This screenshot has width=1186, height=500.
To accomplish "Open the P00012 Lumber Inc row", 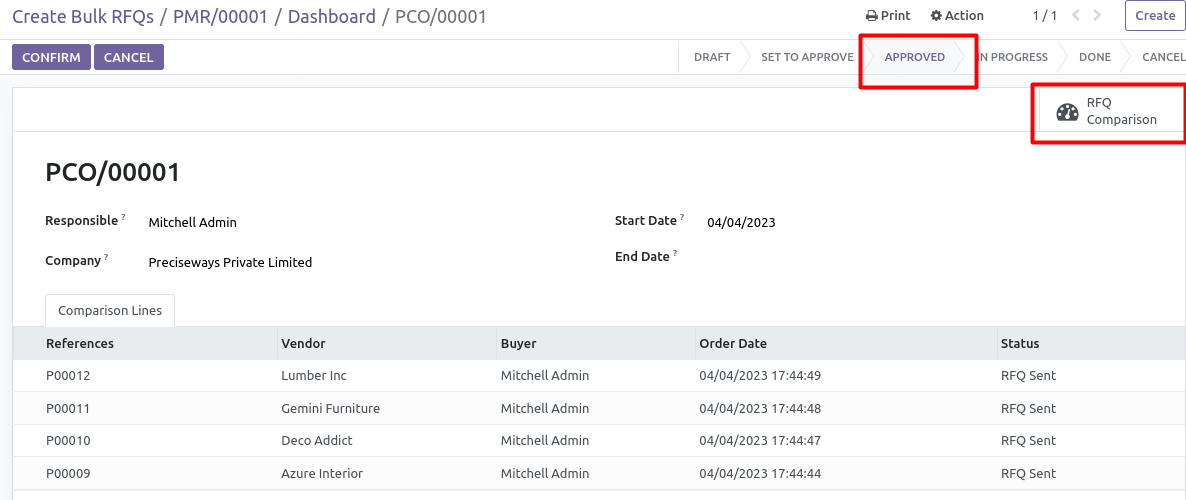I will (599, 375).
